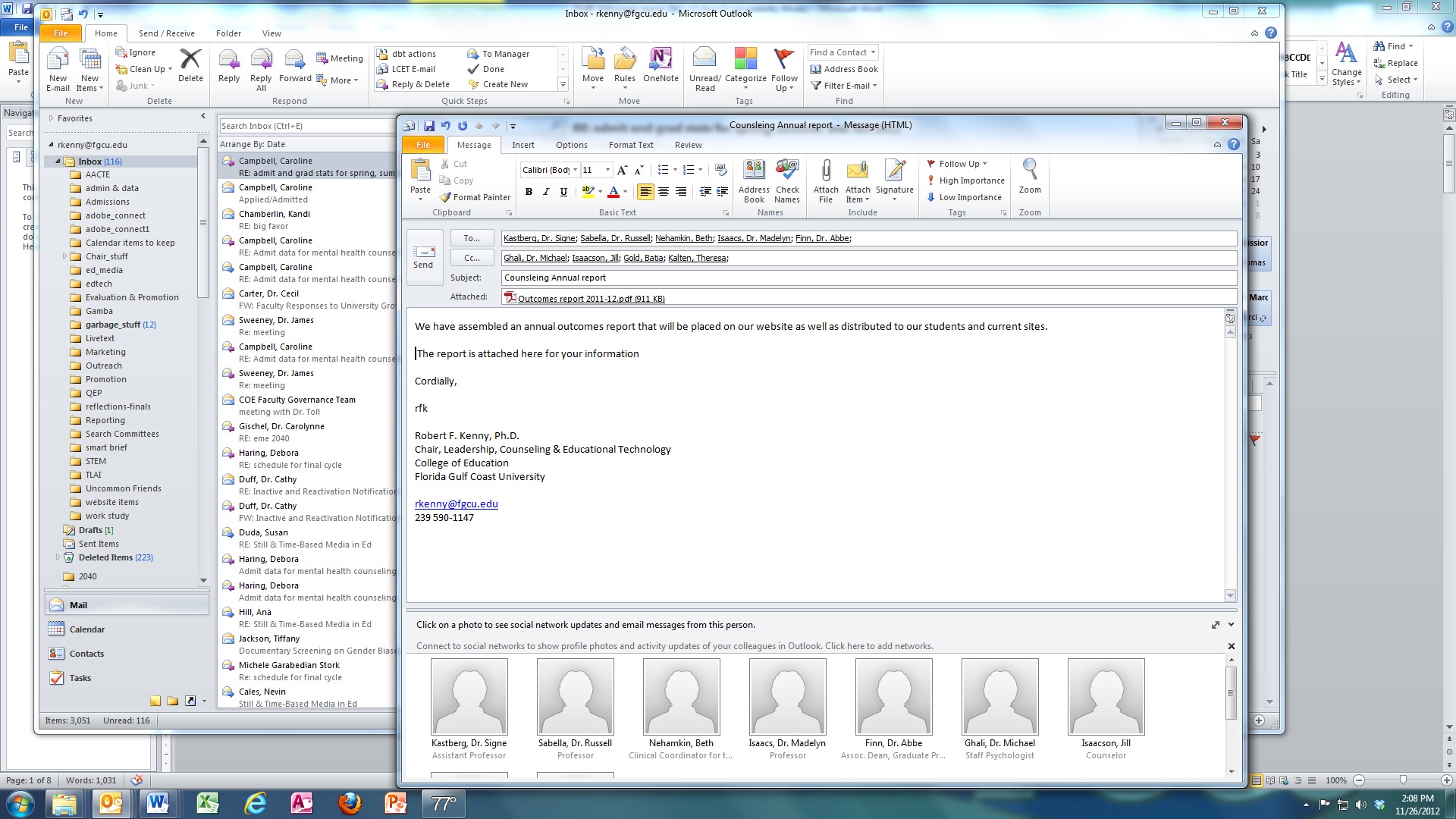
Task: Open Contacts in navigation pane
Action: click(x=127, y=654)
